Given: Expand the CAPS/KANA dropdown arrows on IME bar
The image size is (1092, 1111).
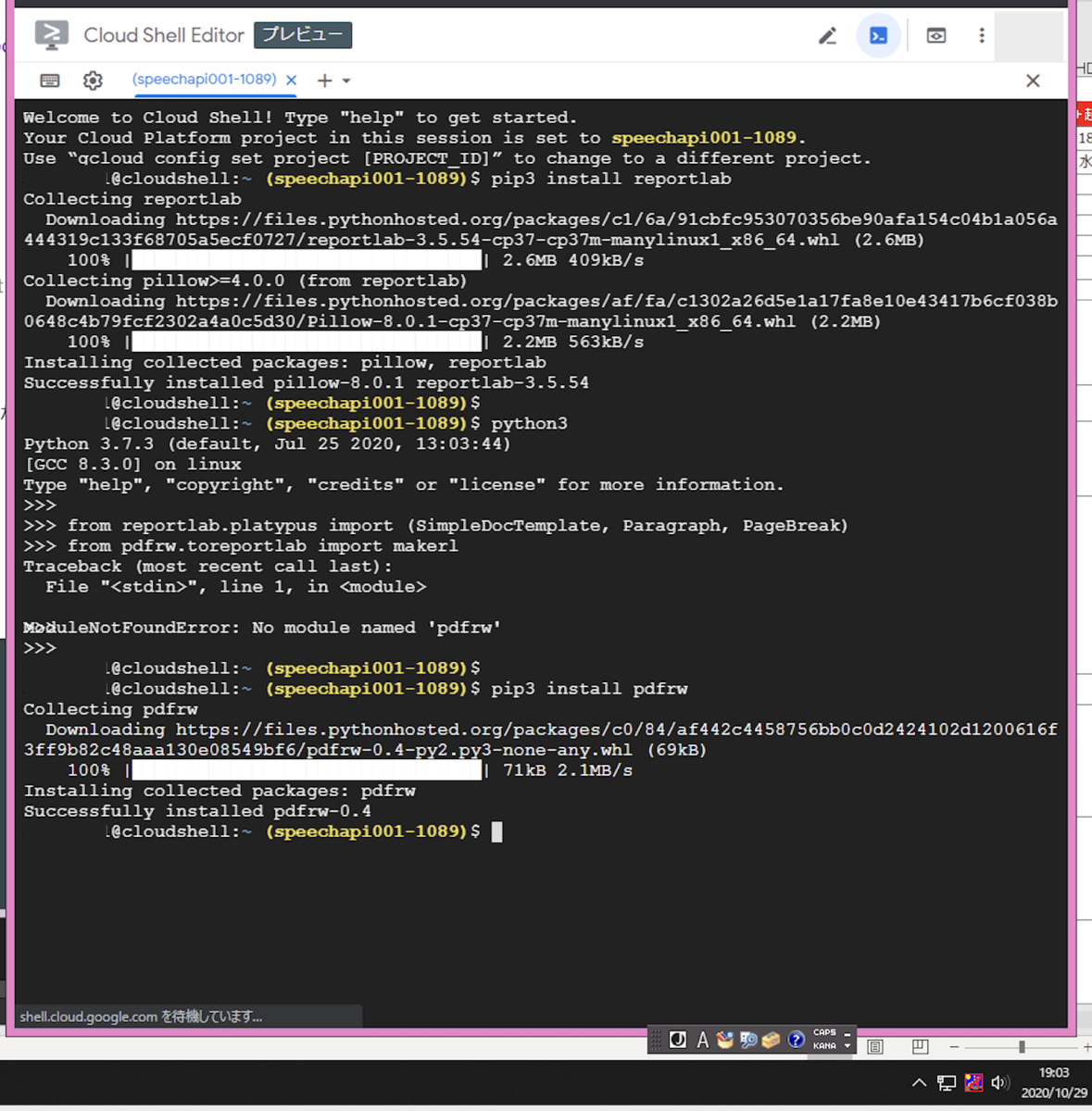Looking at the screenshot, I should (846, 1040).
